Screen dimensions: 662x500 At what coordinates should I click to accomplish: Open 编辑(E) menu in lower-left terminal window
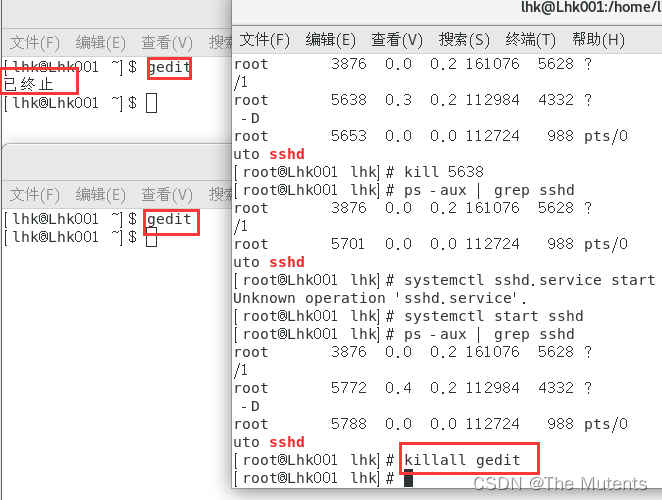click(100, 195)
